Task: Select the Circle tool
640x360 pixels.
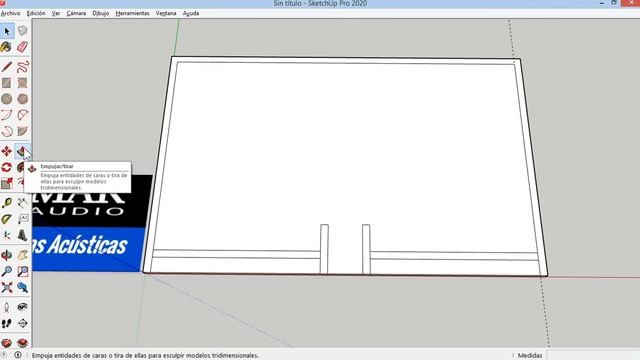Action: point(7,99)
